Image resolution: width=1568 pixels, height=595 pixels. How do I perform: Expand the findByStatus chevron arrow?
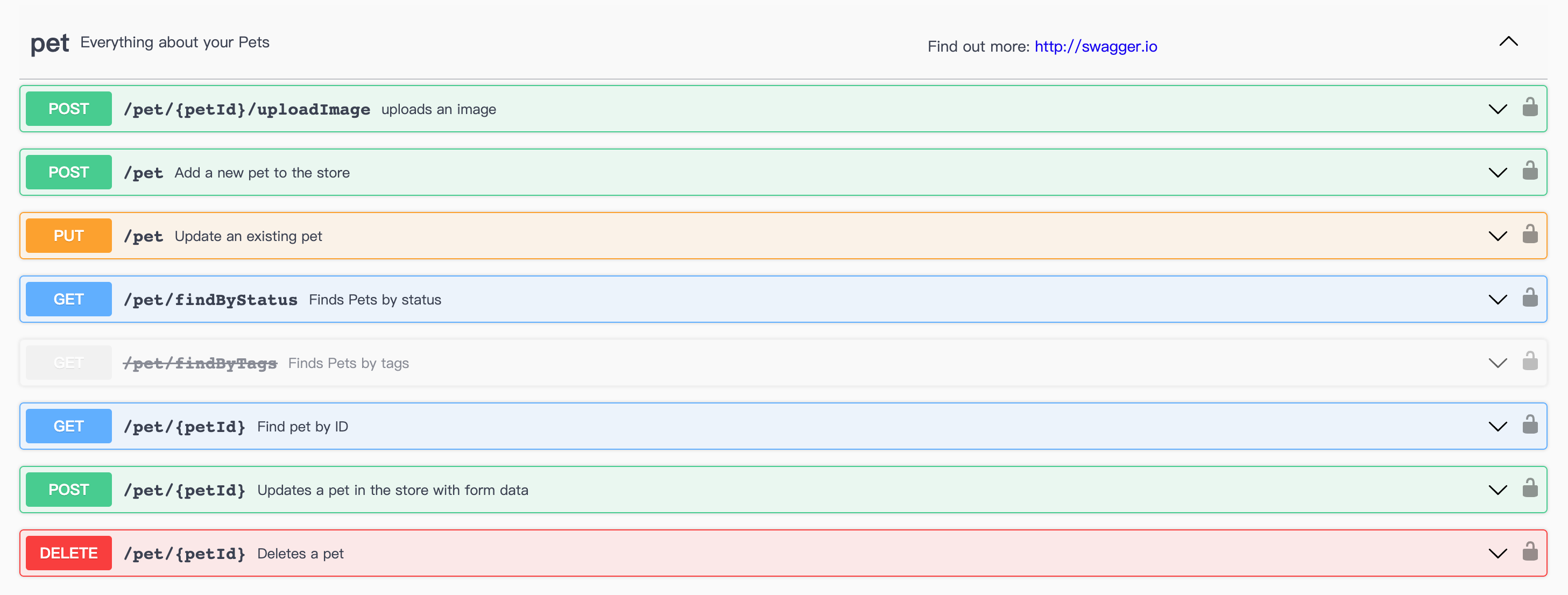pos(1498,299)
